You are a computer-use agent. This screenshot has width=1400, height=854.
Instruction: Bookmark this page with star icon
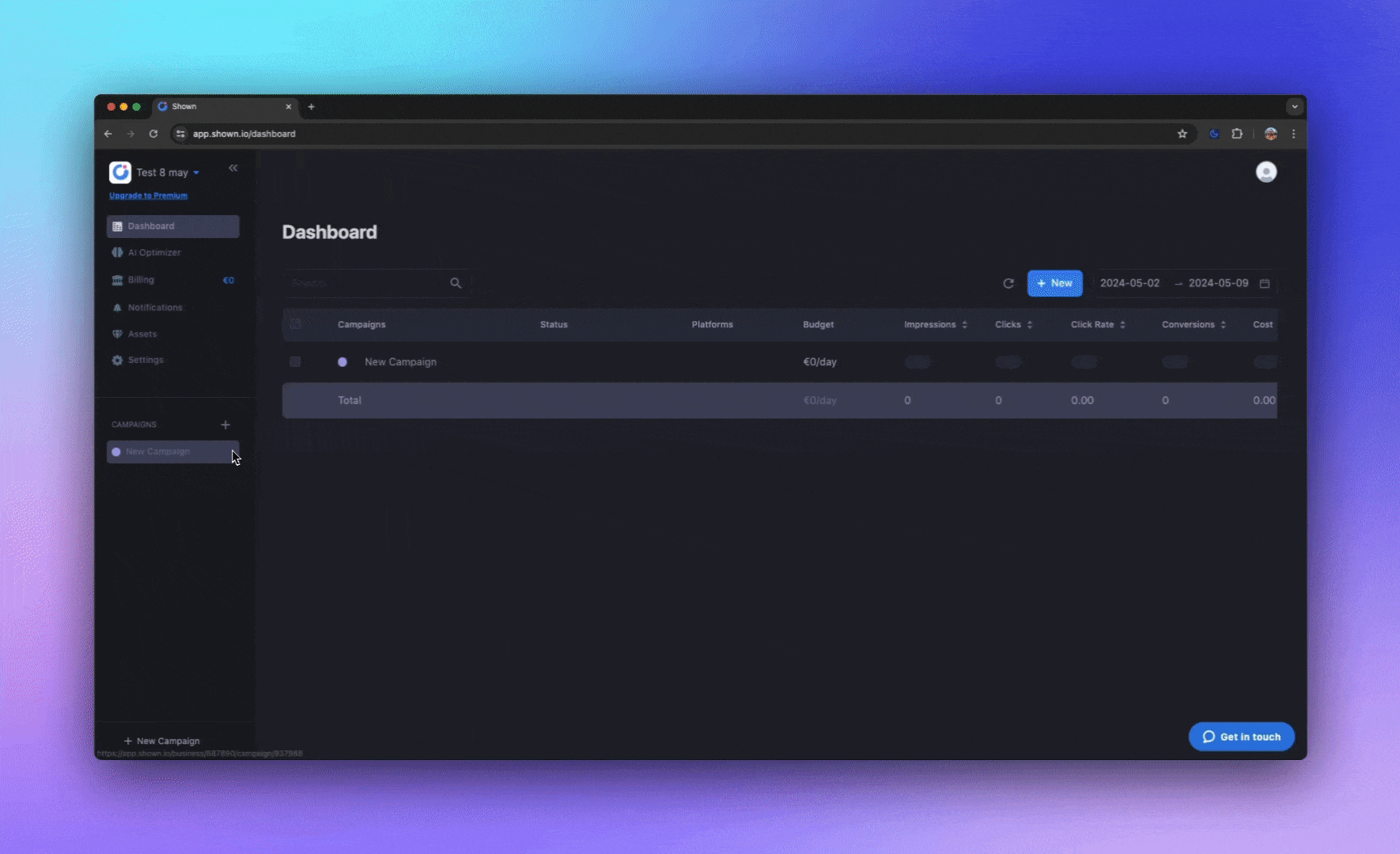click(1182, 134)
